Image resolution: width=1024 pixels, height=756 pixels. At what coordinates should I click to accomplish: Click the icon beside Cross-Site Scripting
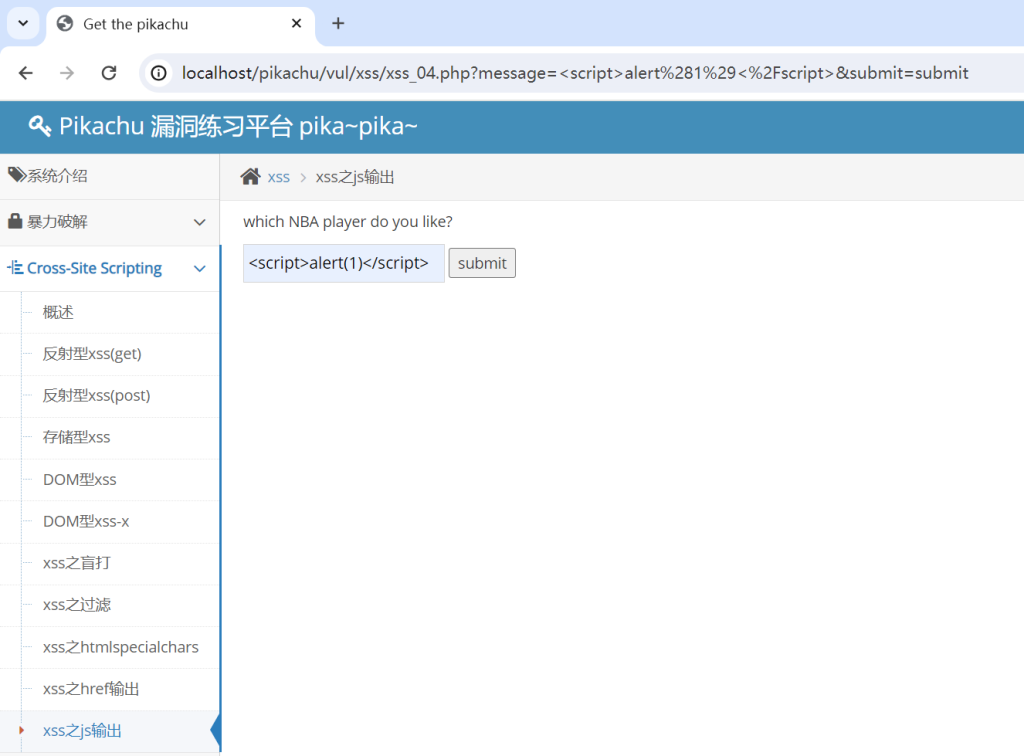pos(15,268)
